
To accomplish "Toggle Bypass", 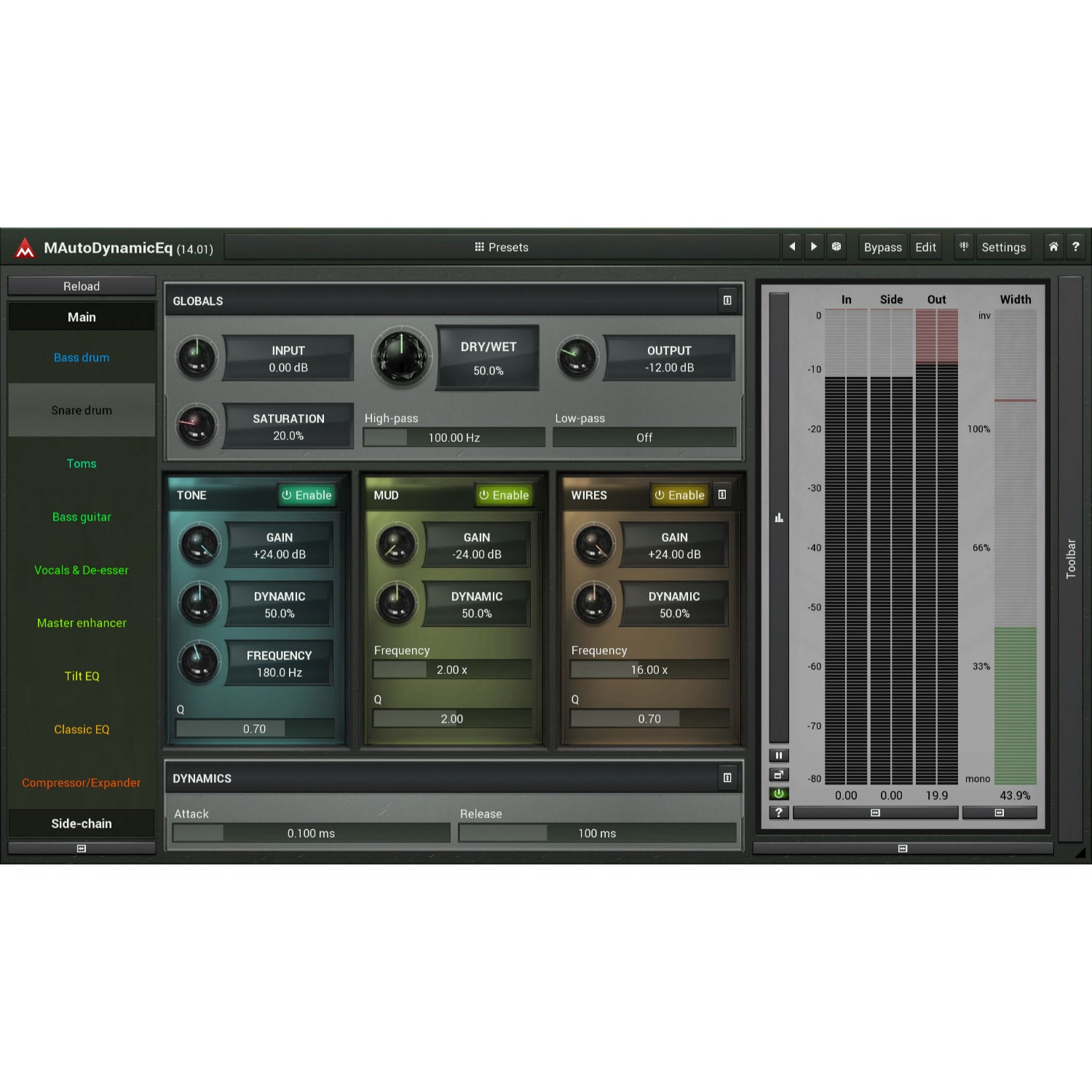I will [x=882, y=247].
